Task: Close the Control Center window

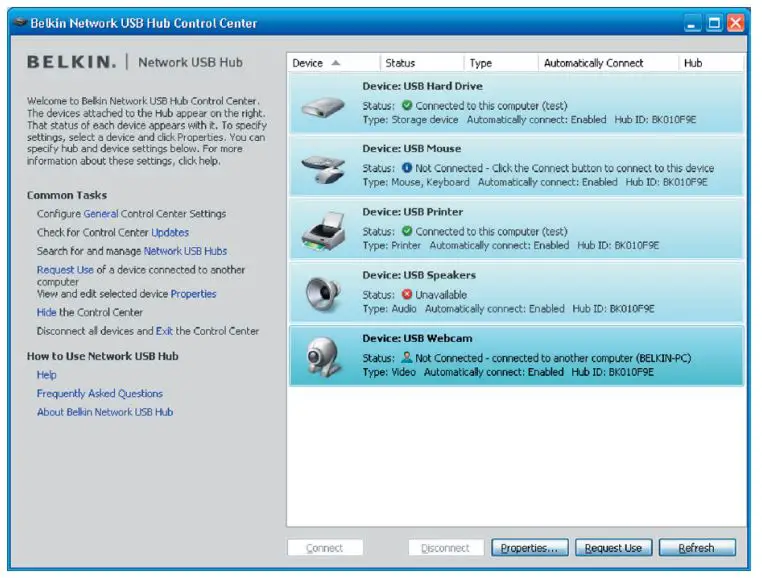Action: 735,23
